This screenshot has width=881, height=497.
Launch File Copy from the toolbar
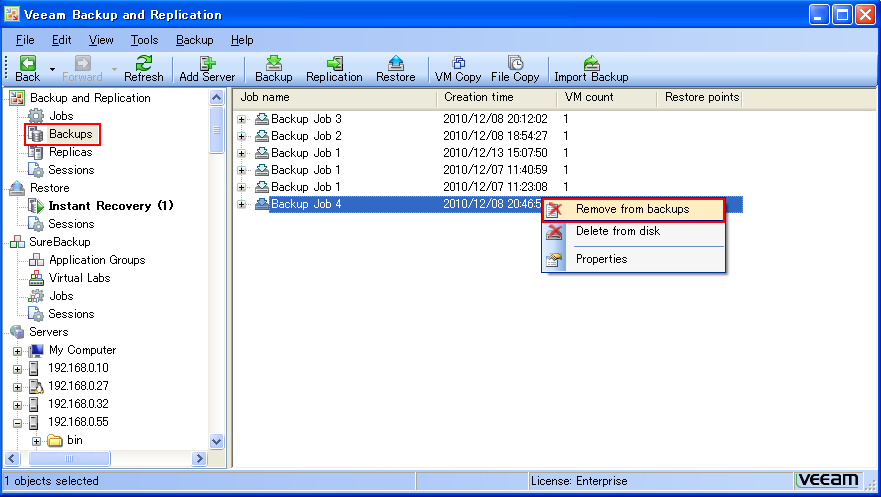point(515,69)
